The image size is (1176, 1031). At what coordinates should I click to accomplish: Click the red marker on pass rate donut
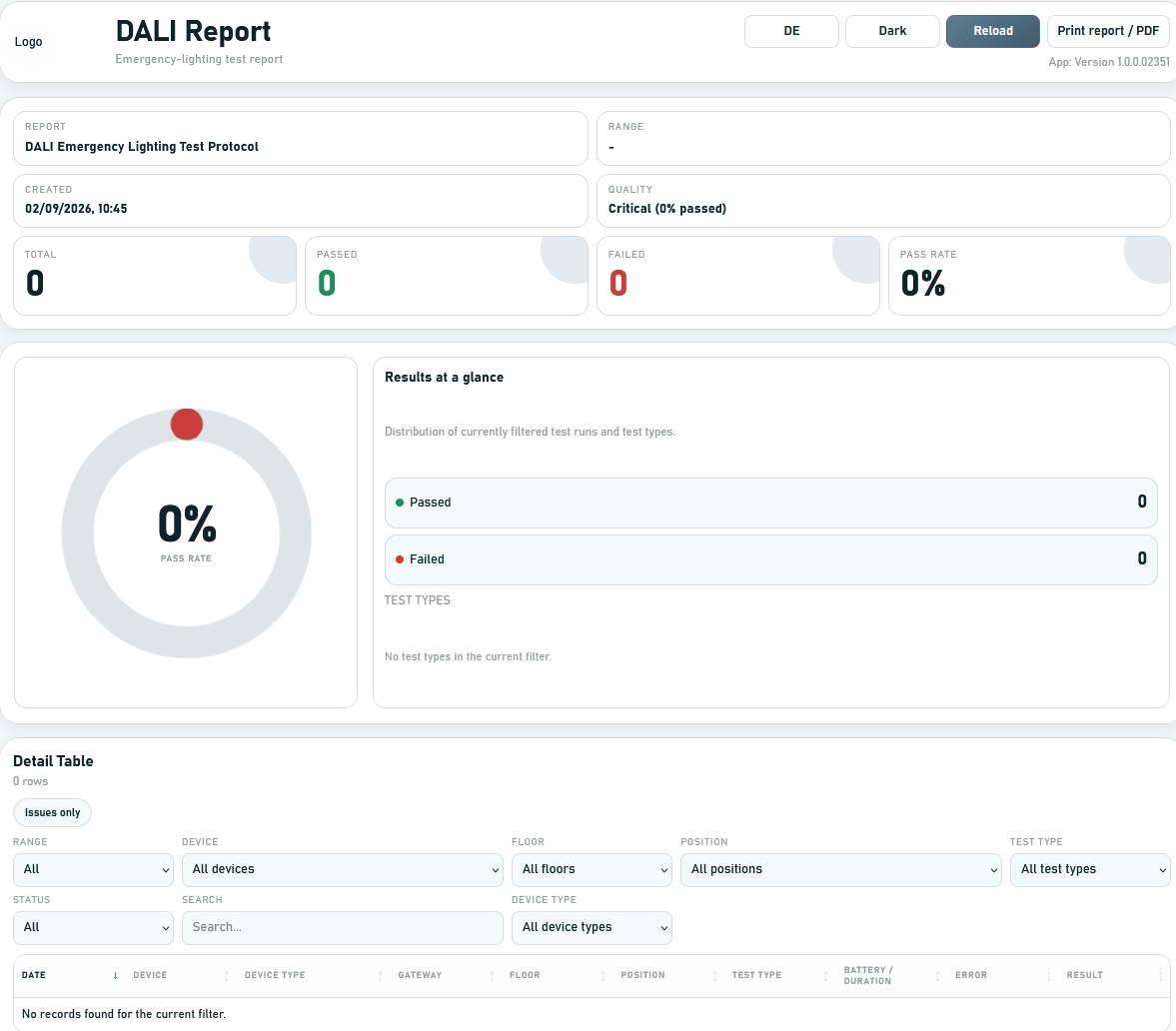coord(187,425)
